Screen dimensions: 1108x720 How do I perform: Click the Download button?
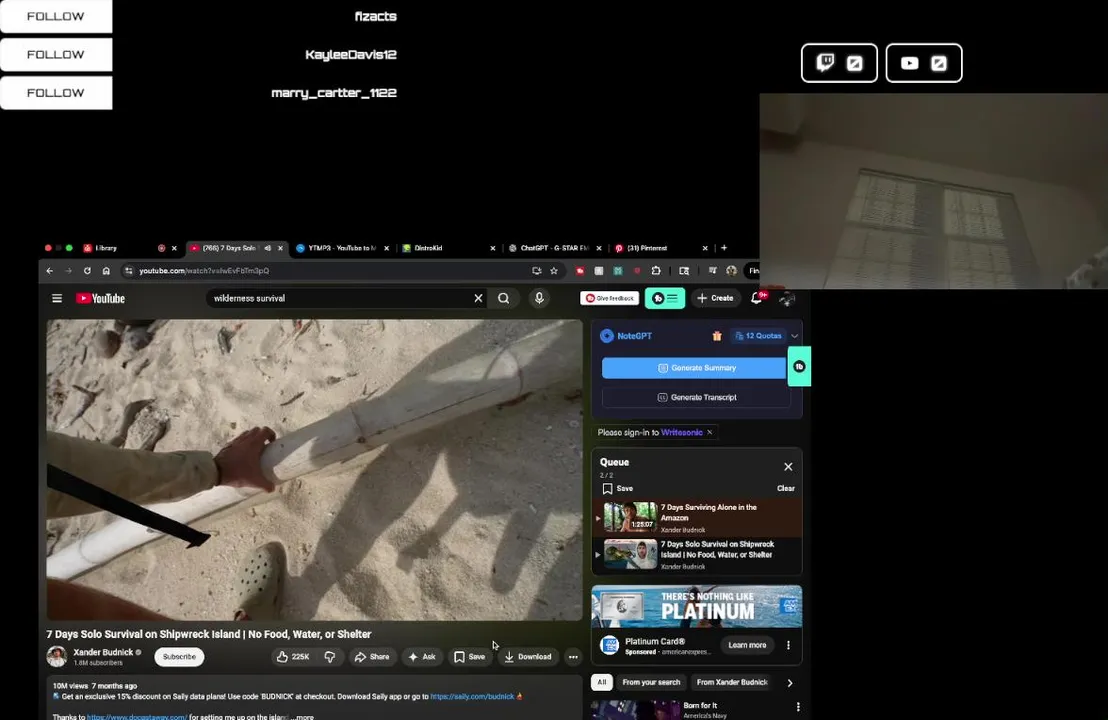pyautogui.click(x=528, y=657)
